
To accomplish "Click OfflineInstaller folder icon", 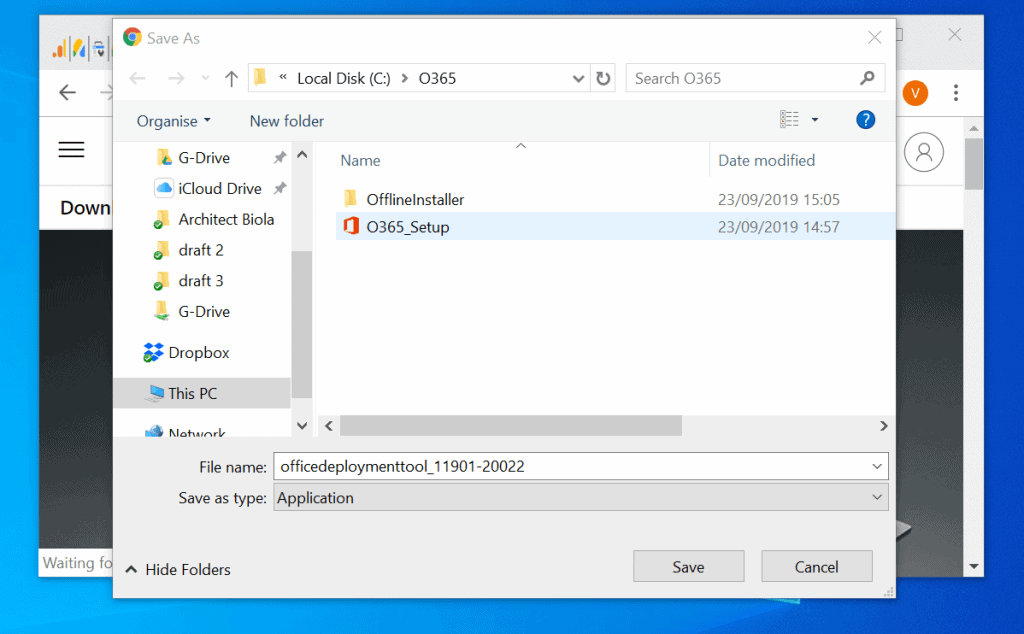I will pyautogui.click(x=351, y=198).
